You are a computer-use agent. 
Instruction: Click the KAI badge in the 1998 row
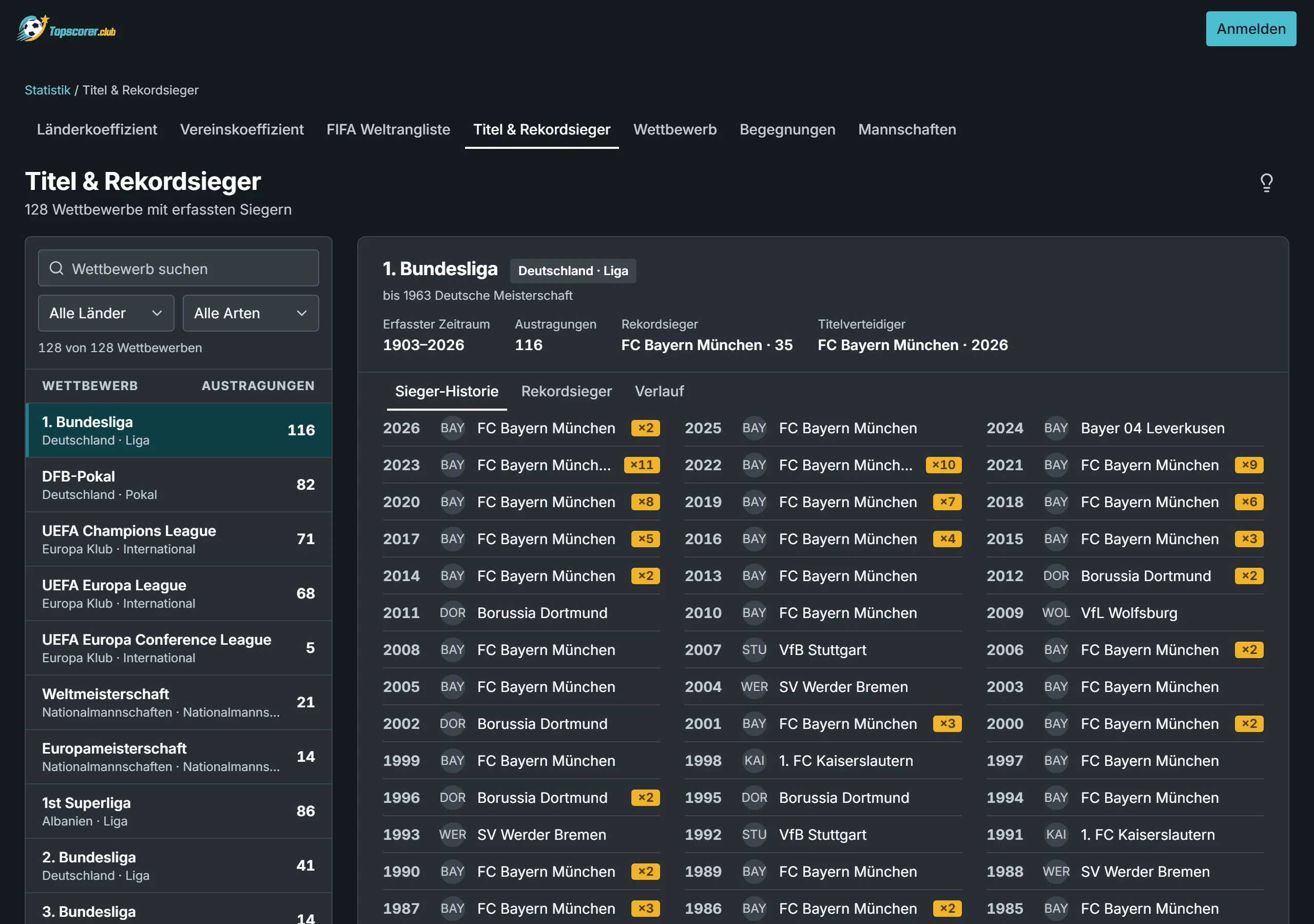tap(753, 760)
